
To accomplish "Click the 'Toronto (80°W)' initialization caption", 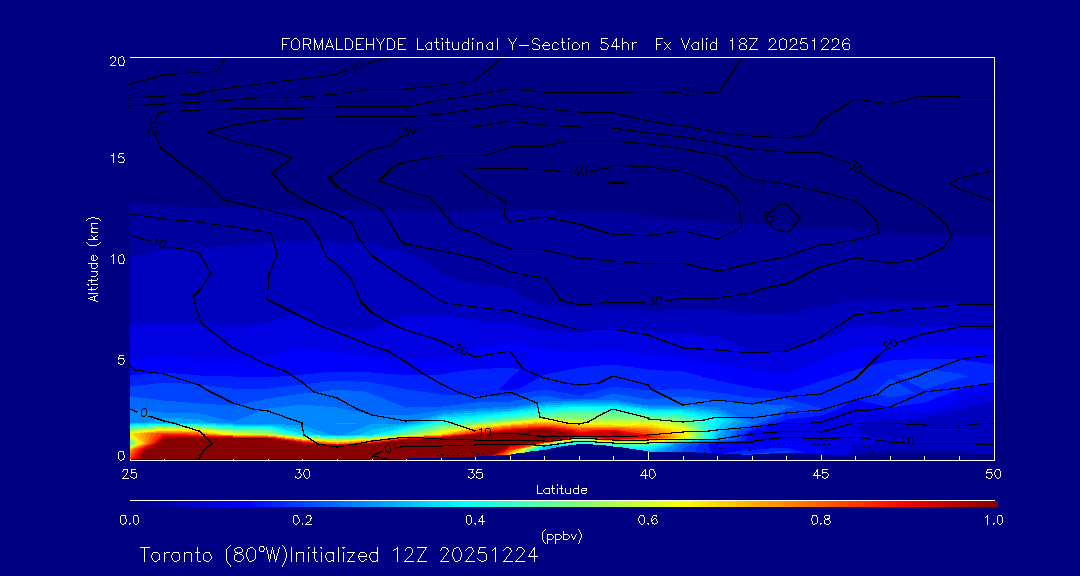I will pos(339,555).
